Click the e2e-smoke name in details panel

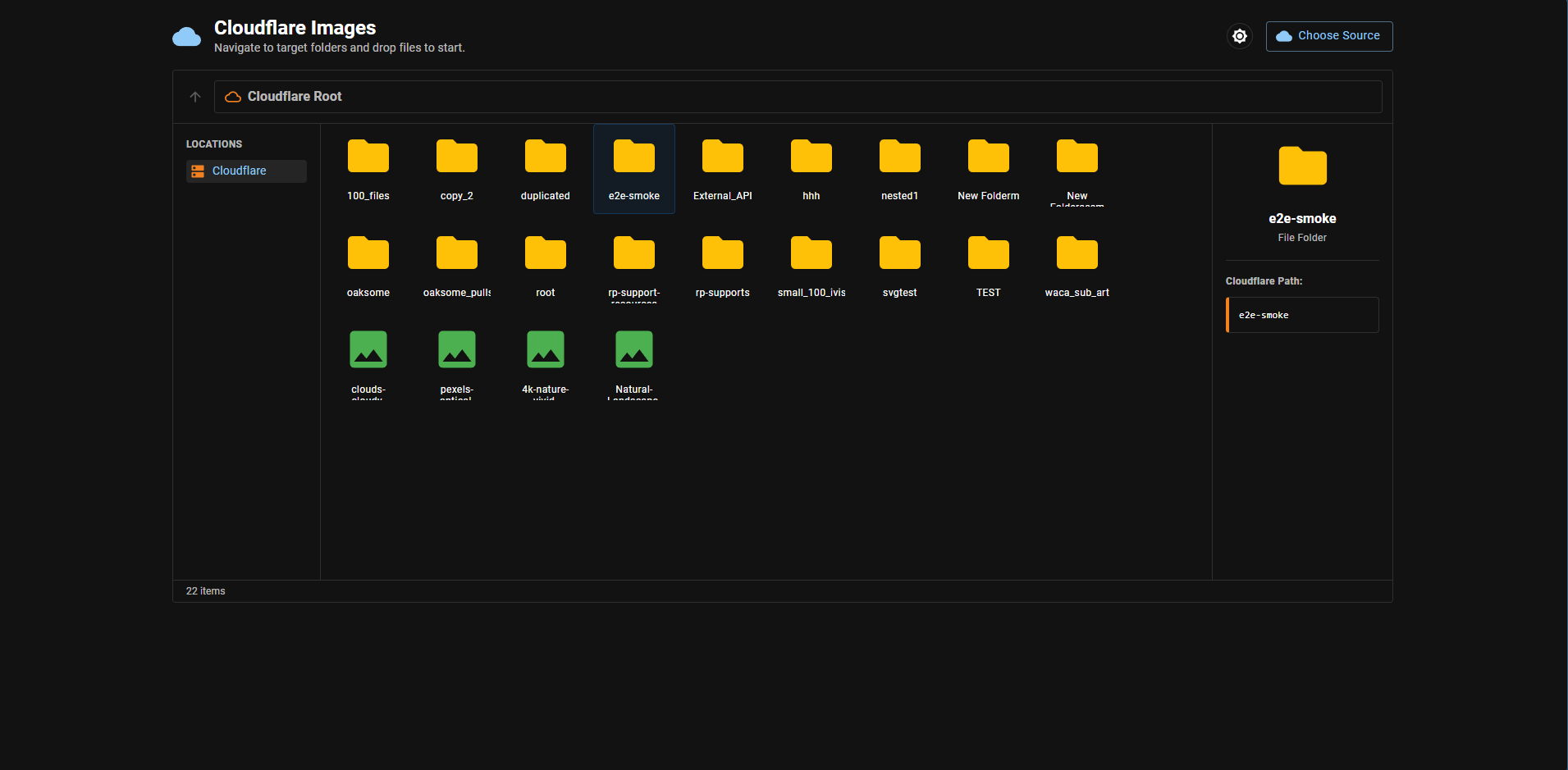click(x=1302, y=218)
